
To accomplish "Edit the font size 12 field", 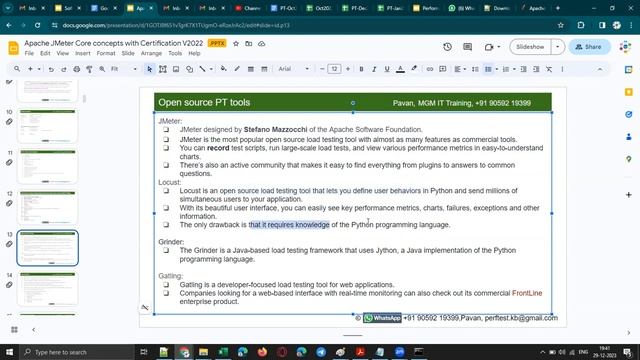I will (x=334, y=69).
